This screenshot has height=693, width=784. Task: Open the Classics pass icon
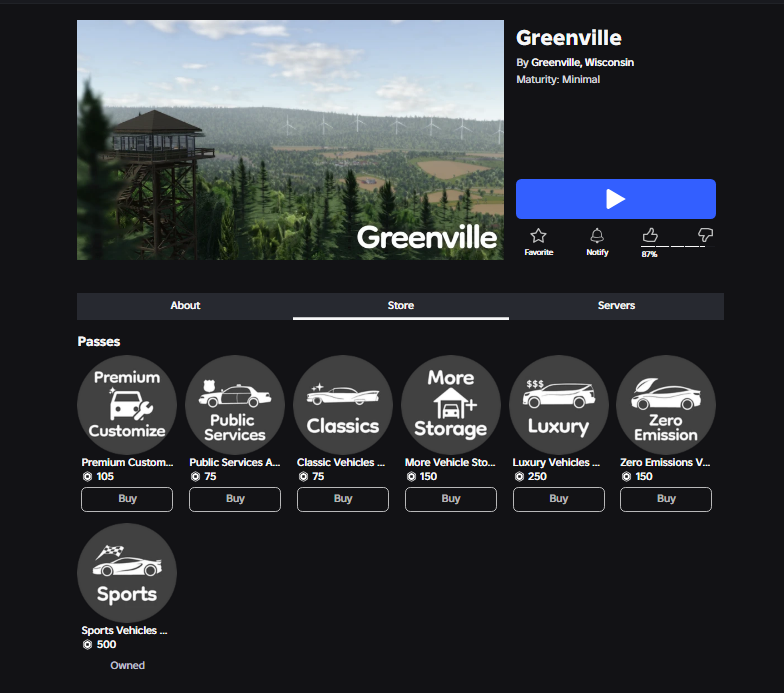click(342, 404)
